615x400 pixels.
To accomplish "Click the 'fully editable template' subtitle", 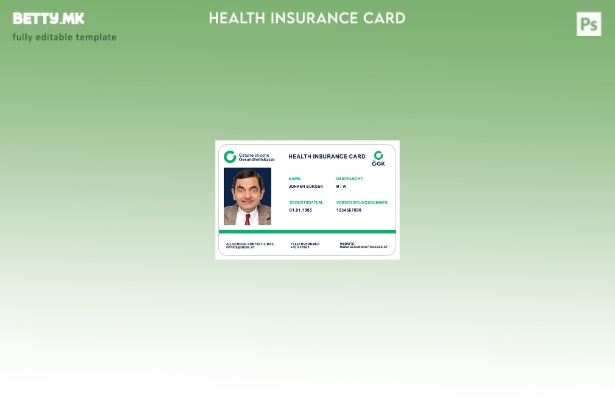I will pyautogui.click(x=64, y=37).
